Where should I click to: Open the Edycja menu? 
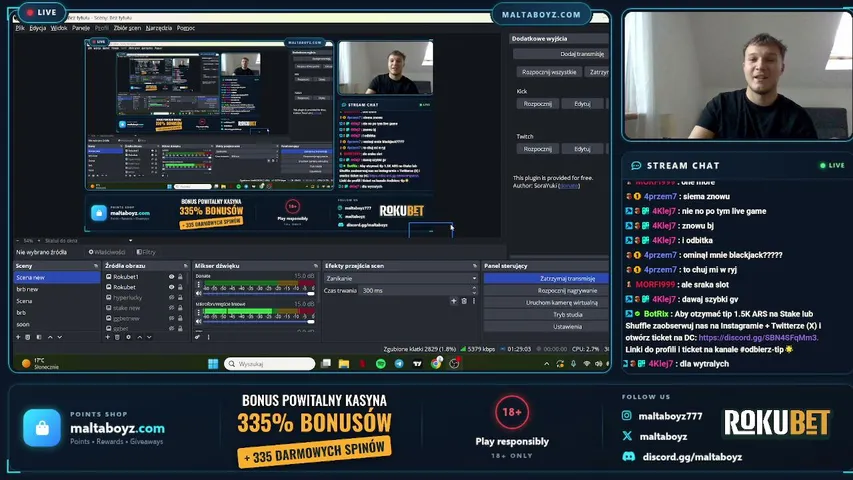coord(38,28)
